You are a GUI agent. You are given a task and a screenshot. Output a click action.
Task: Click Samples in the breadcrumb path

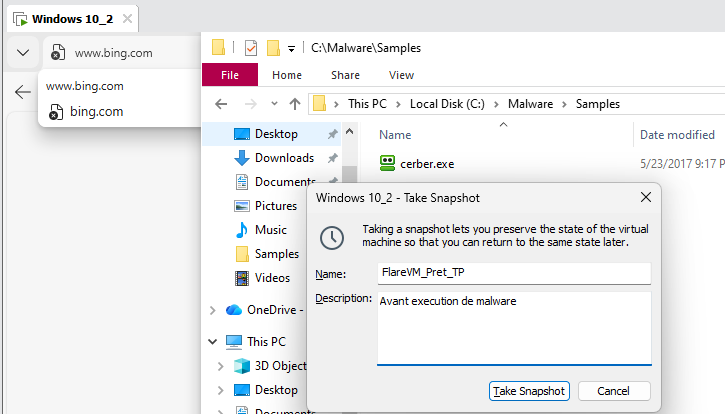click(597, 104)
